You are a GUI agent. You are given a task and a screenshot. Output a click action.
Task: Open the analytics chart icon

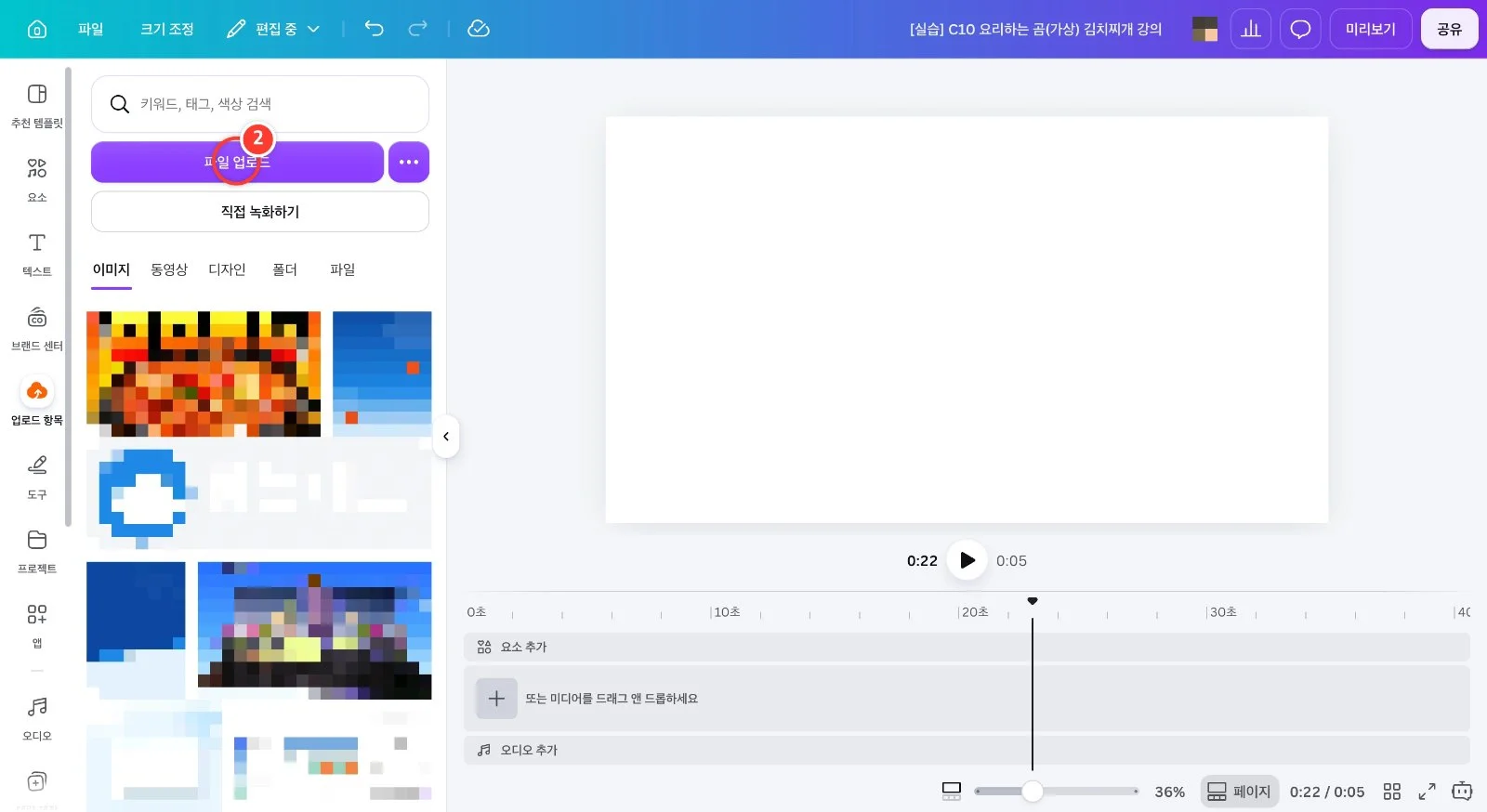click(x=1251, y=29)
